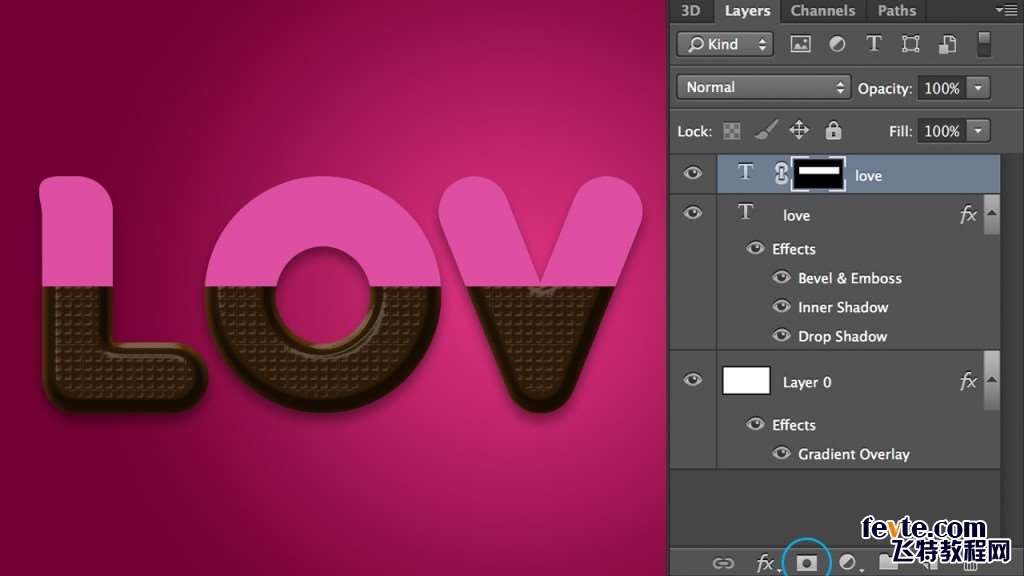Image resolution: width=1024 pixels, height=576 pixels.
Task: Select the Layer 0 white thumbnail
Action: [746, 381]
